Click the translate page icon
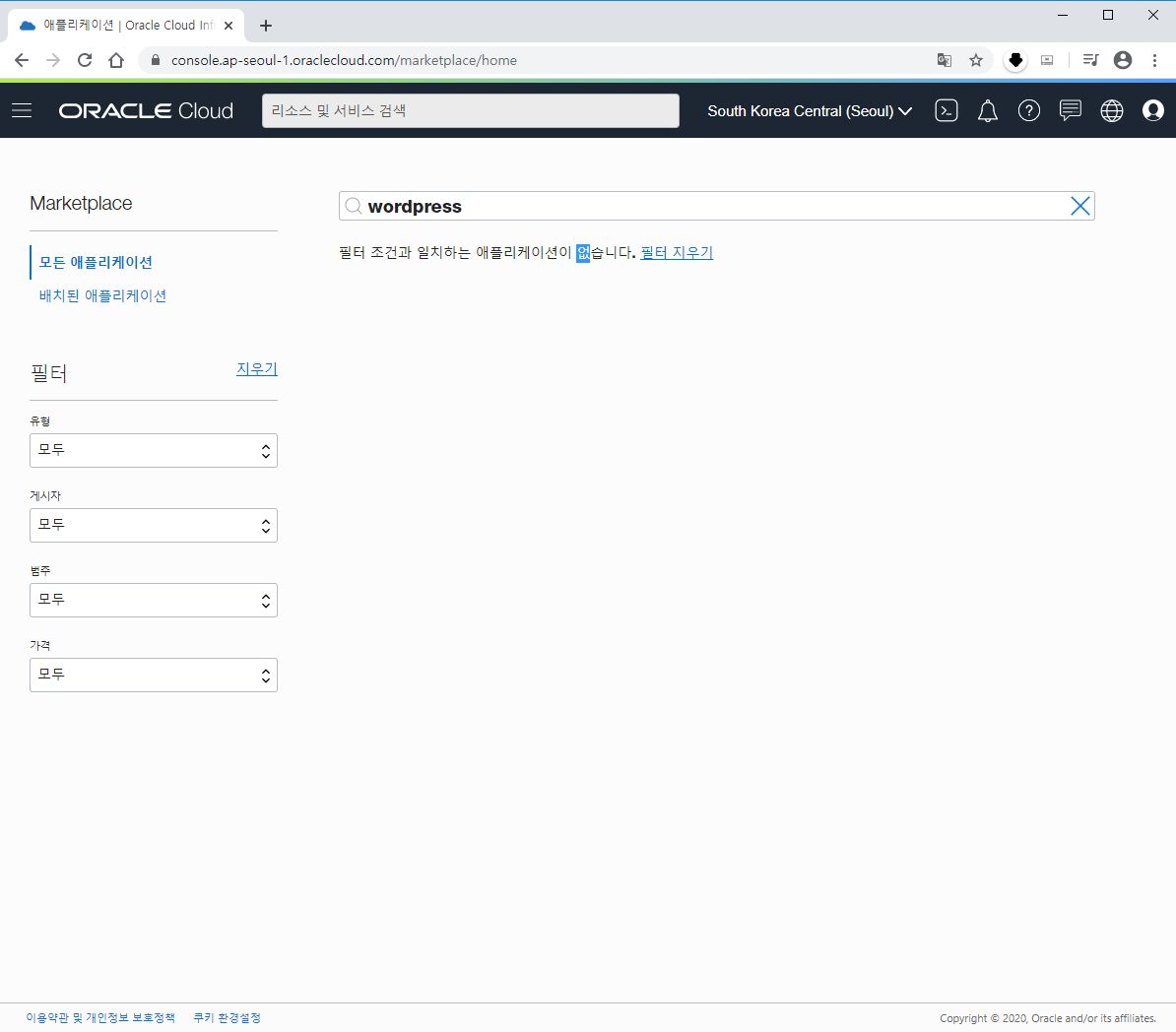The image size is (1176, 1032). pos(945,60)
